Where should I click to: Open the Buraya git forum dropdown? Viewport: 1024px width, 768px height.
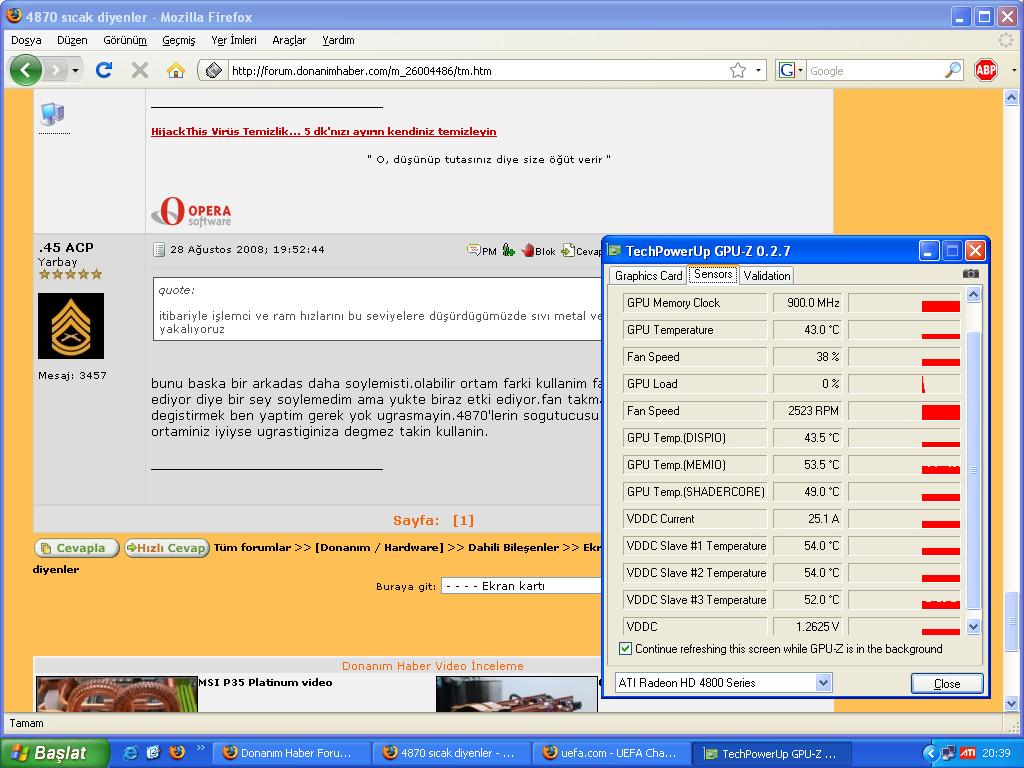tap(521, 586)
